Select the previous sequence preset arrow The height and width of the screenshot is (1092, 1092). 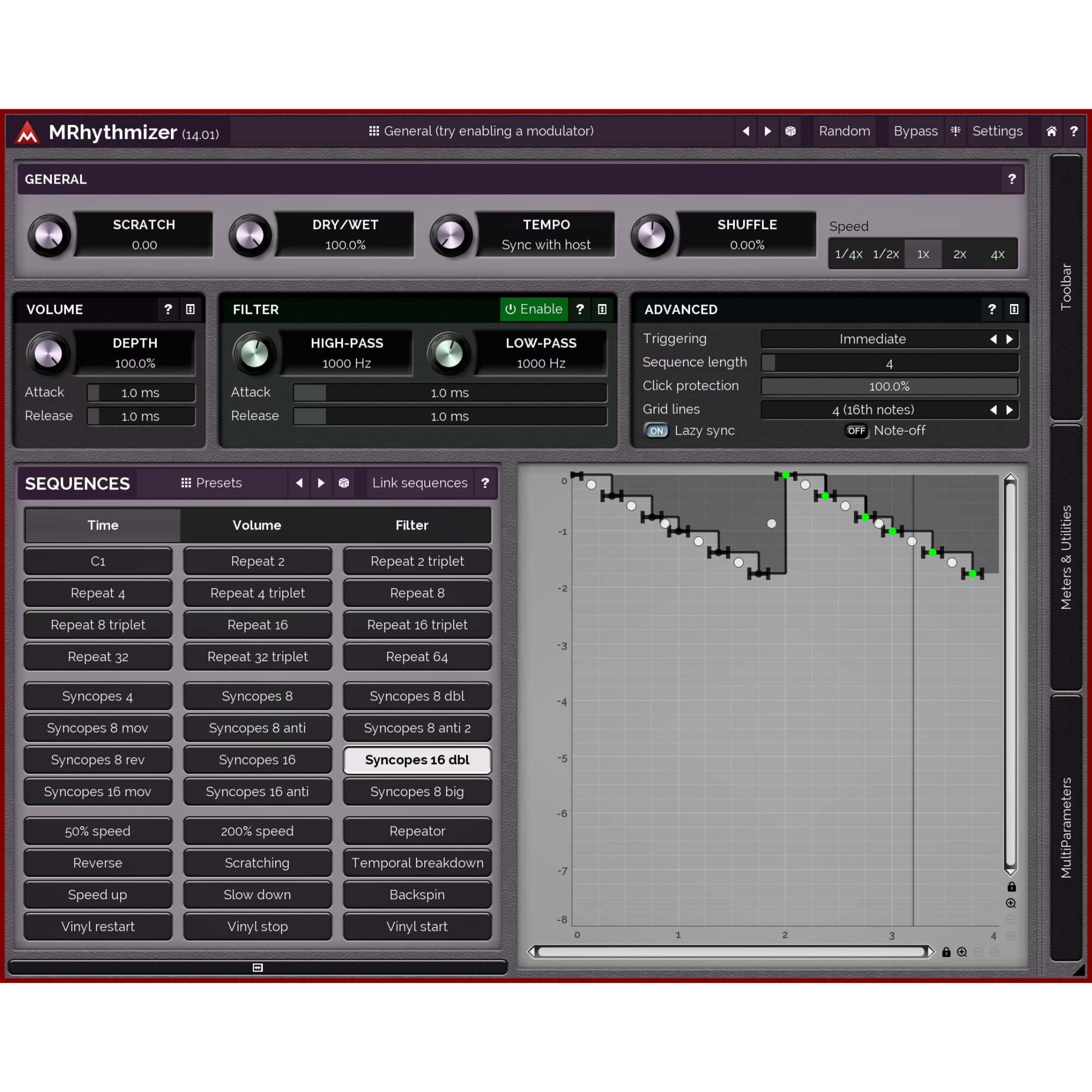point(299,483)
